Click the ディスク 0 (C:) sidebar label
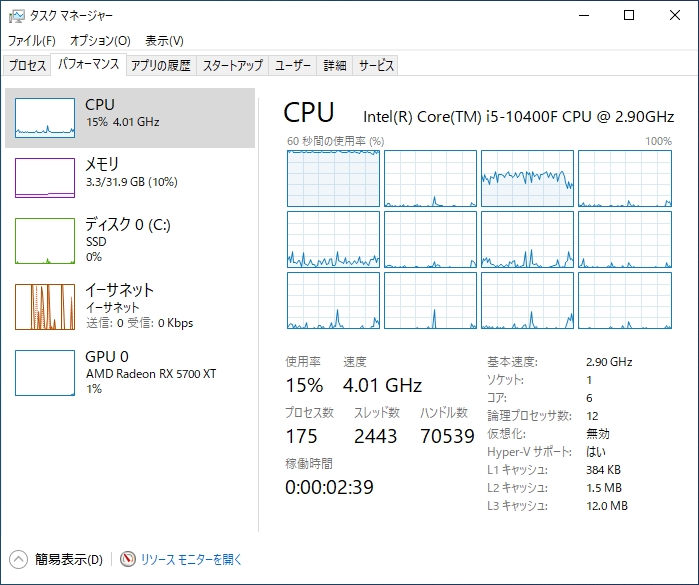Screen dimensions: 699x585 [128, 224]
